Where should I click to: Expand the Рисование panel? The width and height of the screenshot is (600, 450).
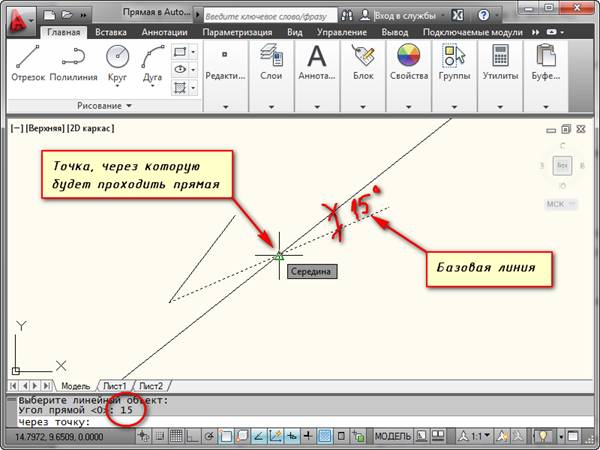click(x=104, y=106)
